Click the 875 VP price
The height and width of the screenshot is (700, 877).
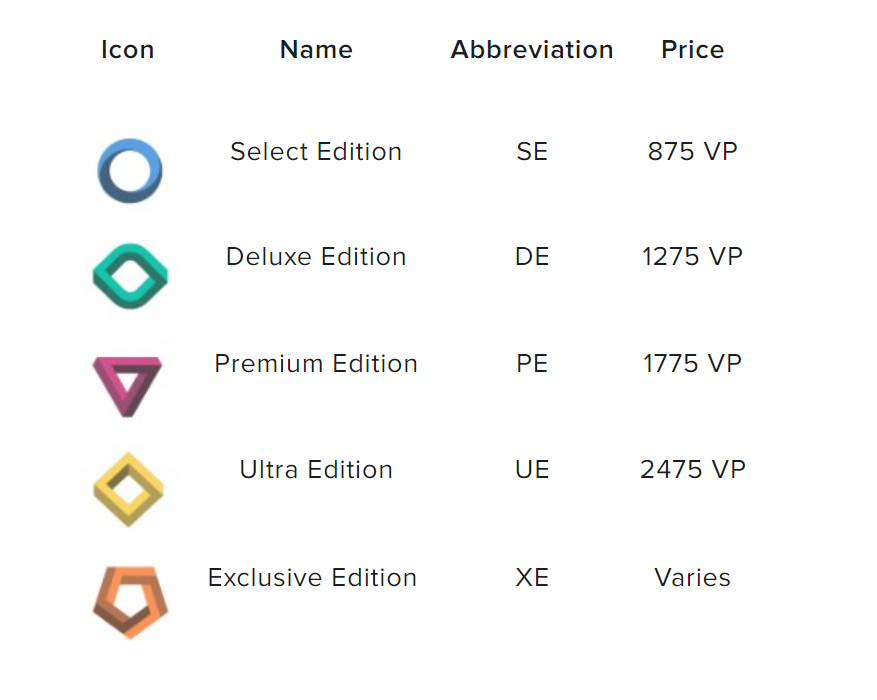(x=692, y=152)
